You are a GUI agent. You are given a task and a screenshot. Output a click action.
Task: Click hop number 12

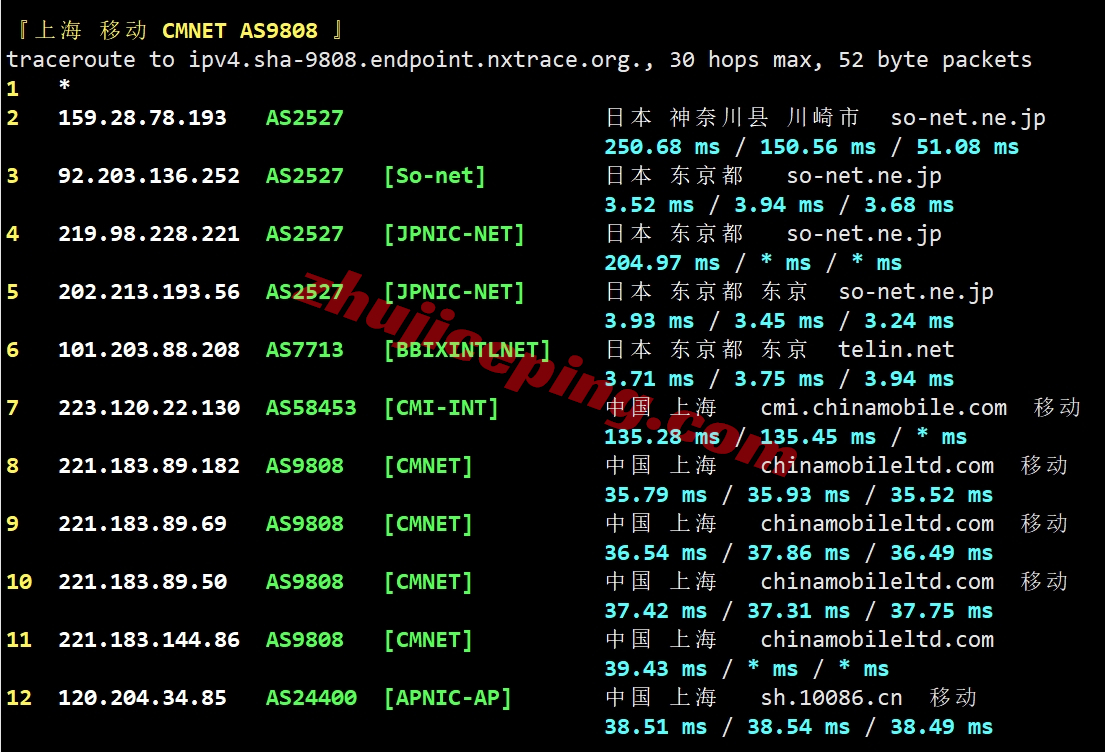(x=19, y=698)
